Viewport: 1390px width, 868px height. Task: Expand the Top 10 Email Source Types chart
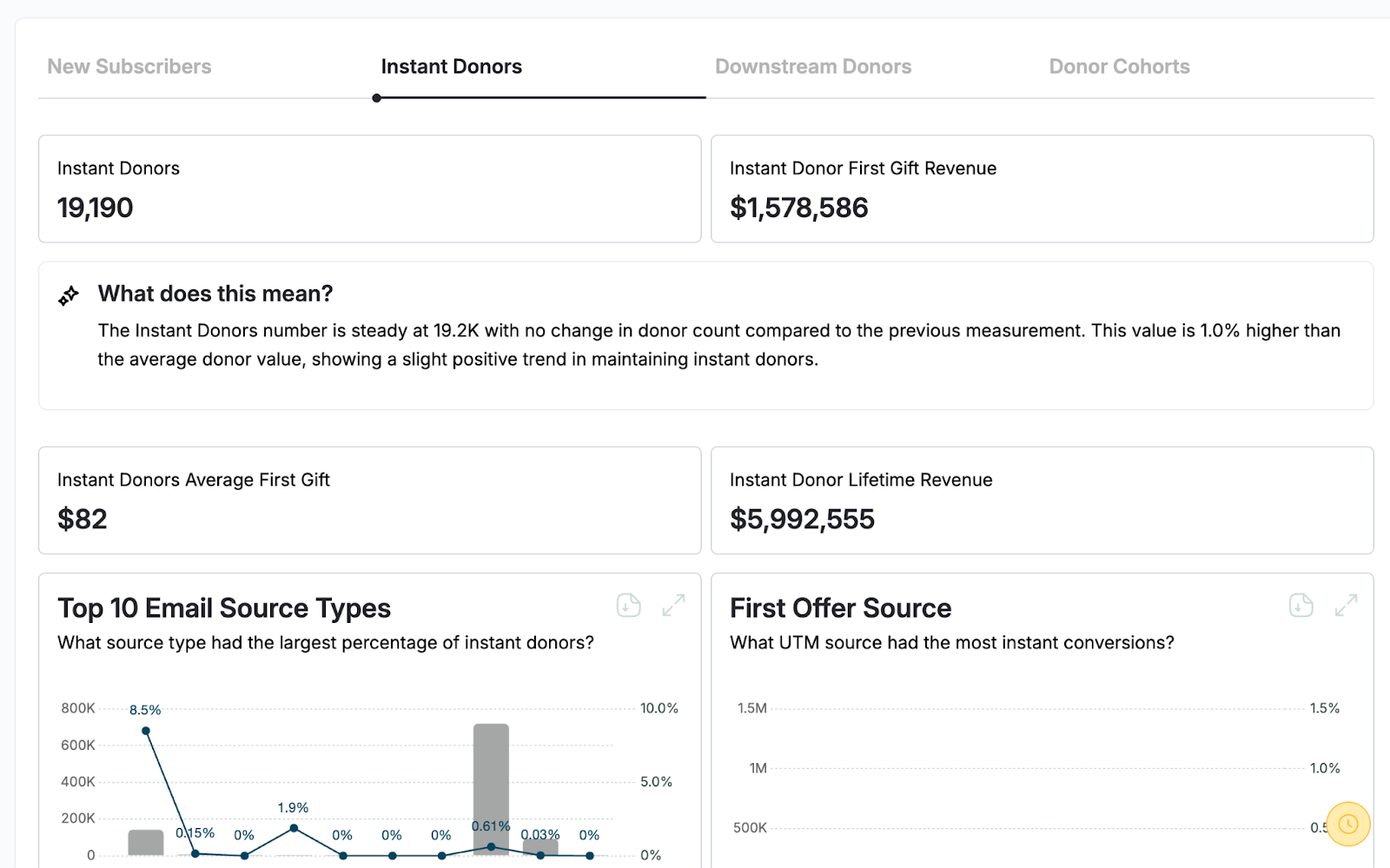tap(673, 605)
